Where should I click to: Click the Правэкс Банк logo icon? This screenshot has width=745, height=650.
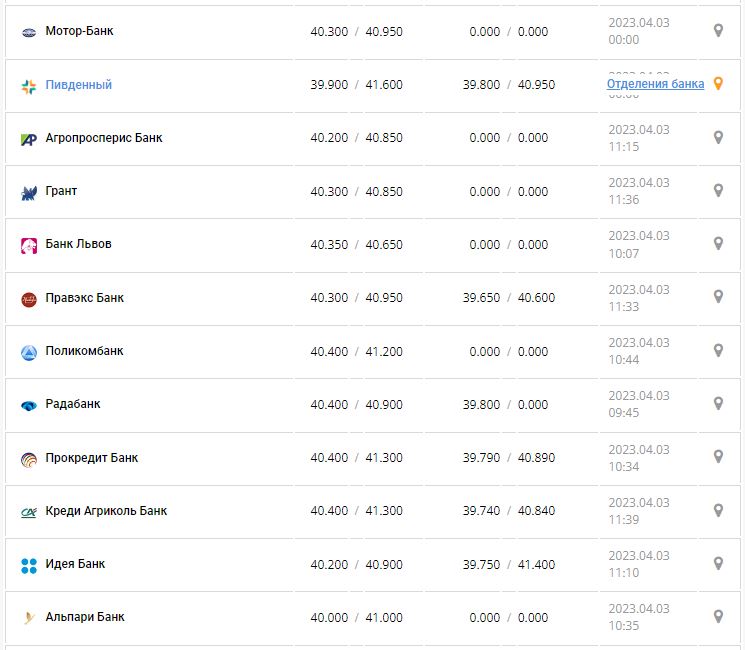(28, 299)
